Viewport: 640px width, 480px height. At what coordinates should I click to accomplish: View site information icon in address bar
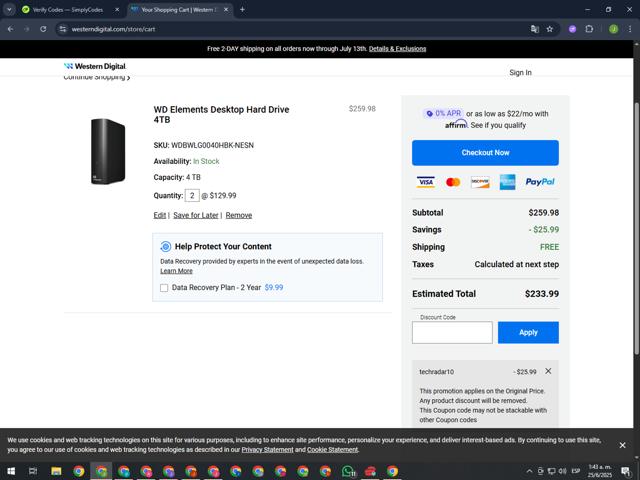[63, 29]
